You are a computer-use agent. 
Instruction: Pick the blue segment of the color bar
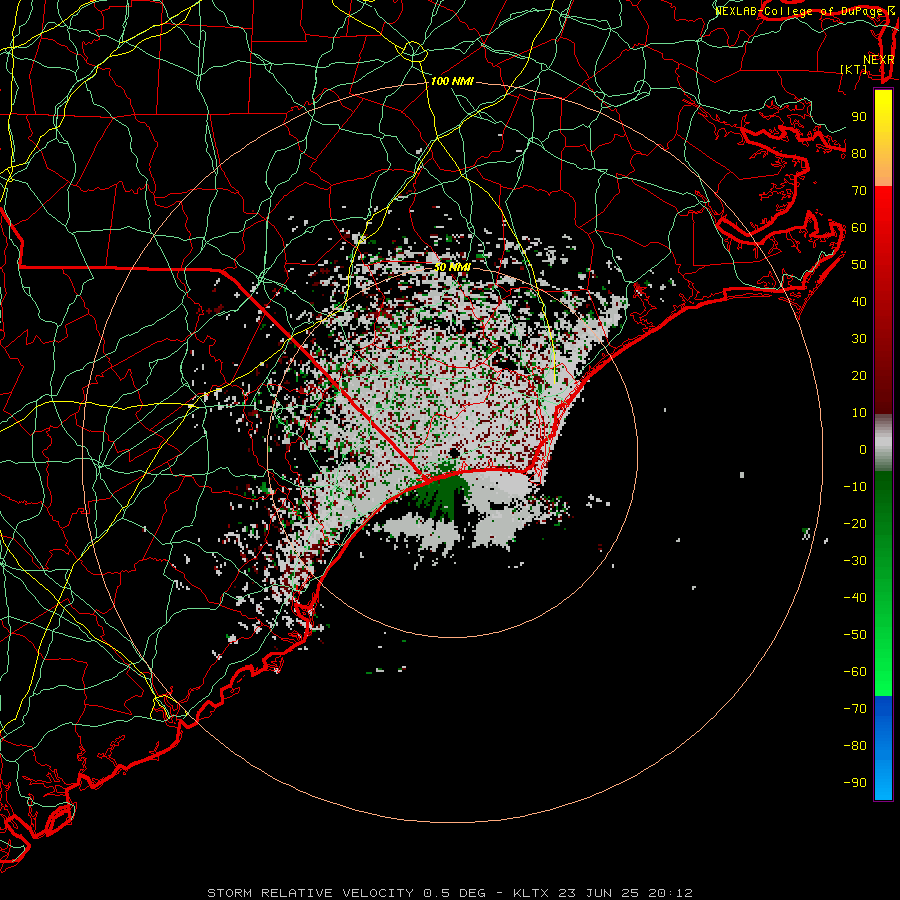click(x=883, y=747)
